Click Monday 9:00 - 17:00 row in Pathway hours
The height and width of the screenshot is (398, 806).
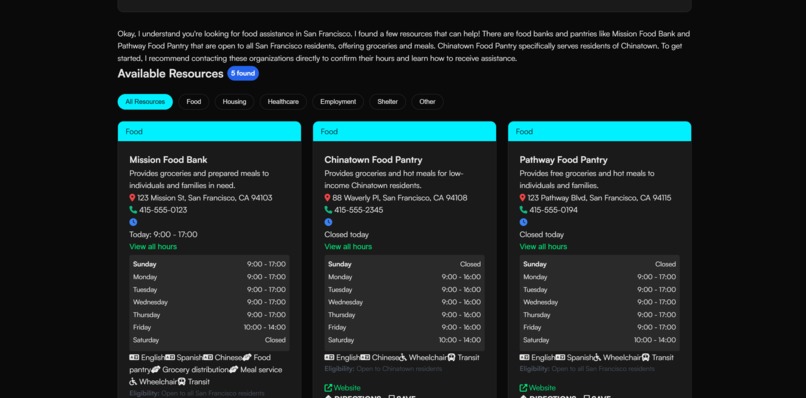click(x=599, y=277)
